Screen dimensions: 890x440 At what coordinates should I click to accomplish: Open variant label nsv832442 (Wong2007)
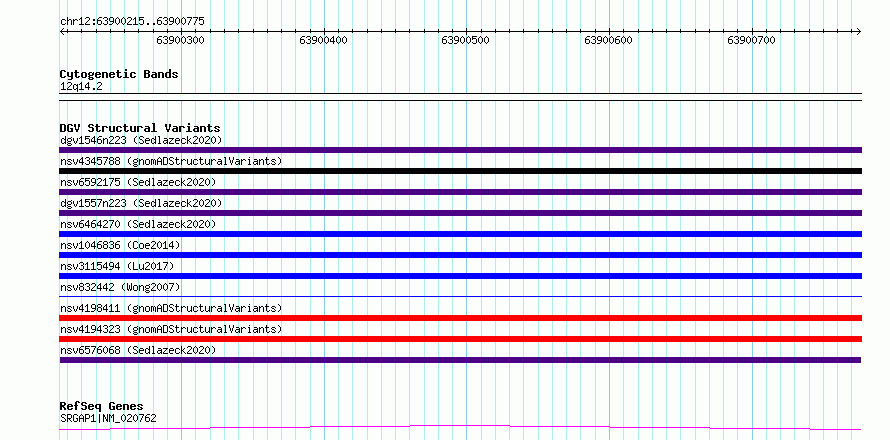[x=120, y=287]
